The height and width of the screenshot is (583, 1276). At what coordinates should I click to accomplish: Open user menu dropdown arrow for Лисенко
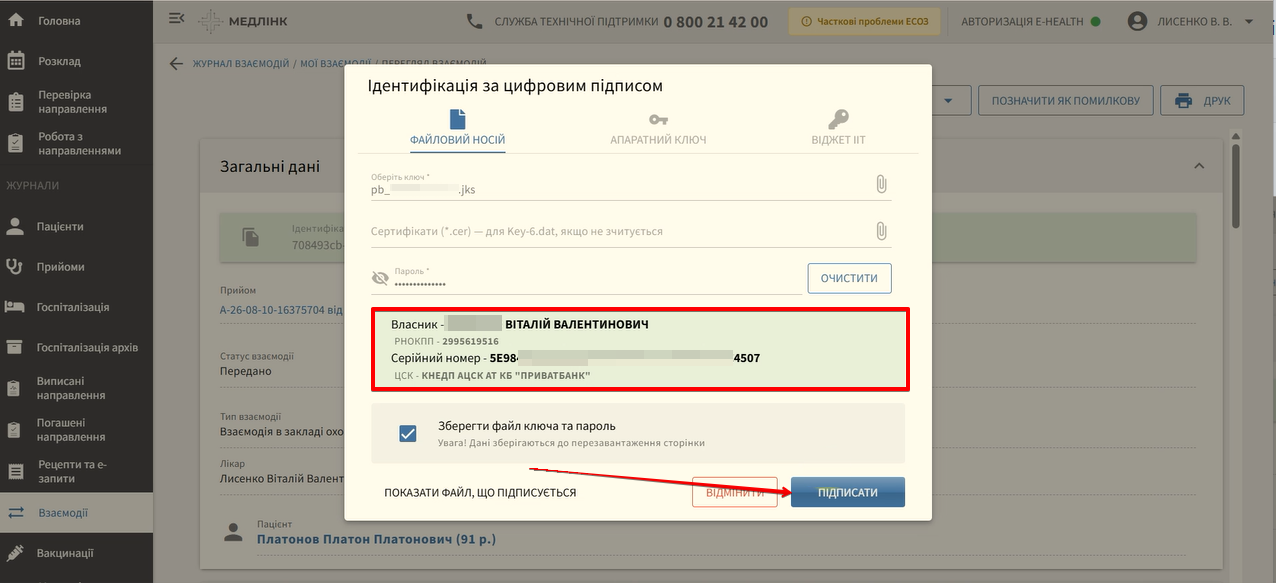[x=1249, y=21]
